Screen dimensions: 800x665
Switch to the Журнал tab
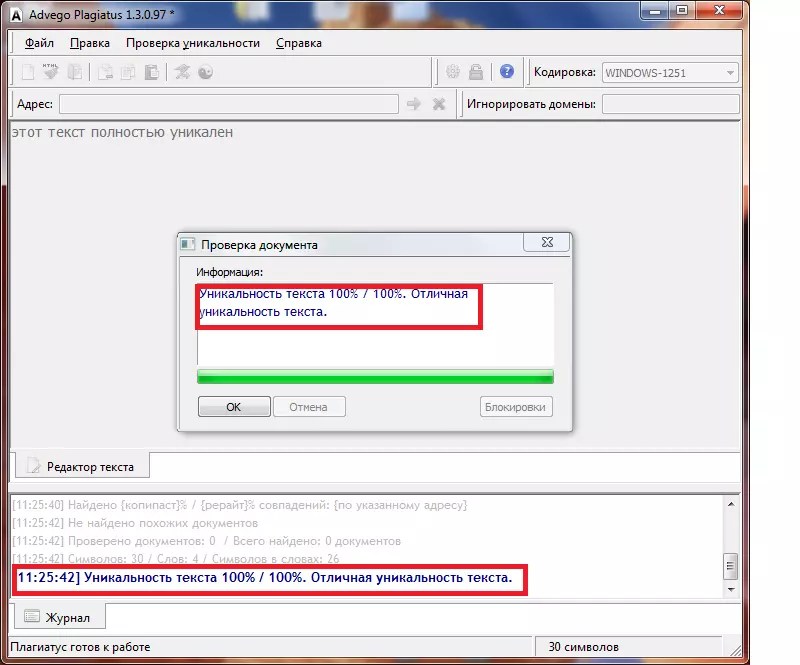point(60,617)
